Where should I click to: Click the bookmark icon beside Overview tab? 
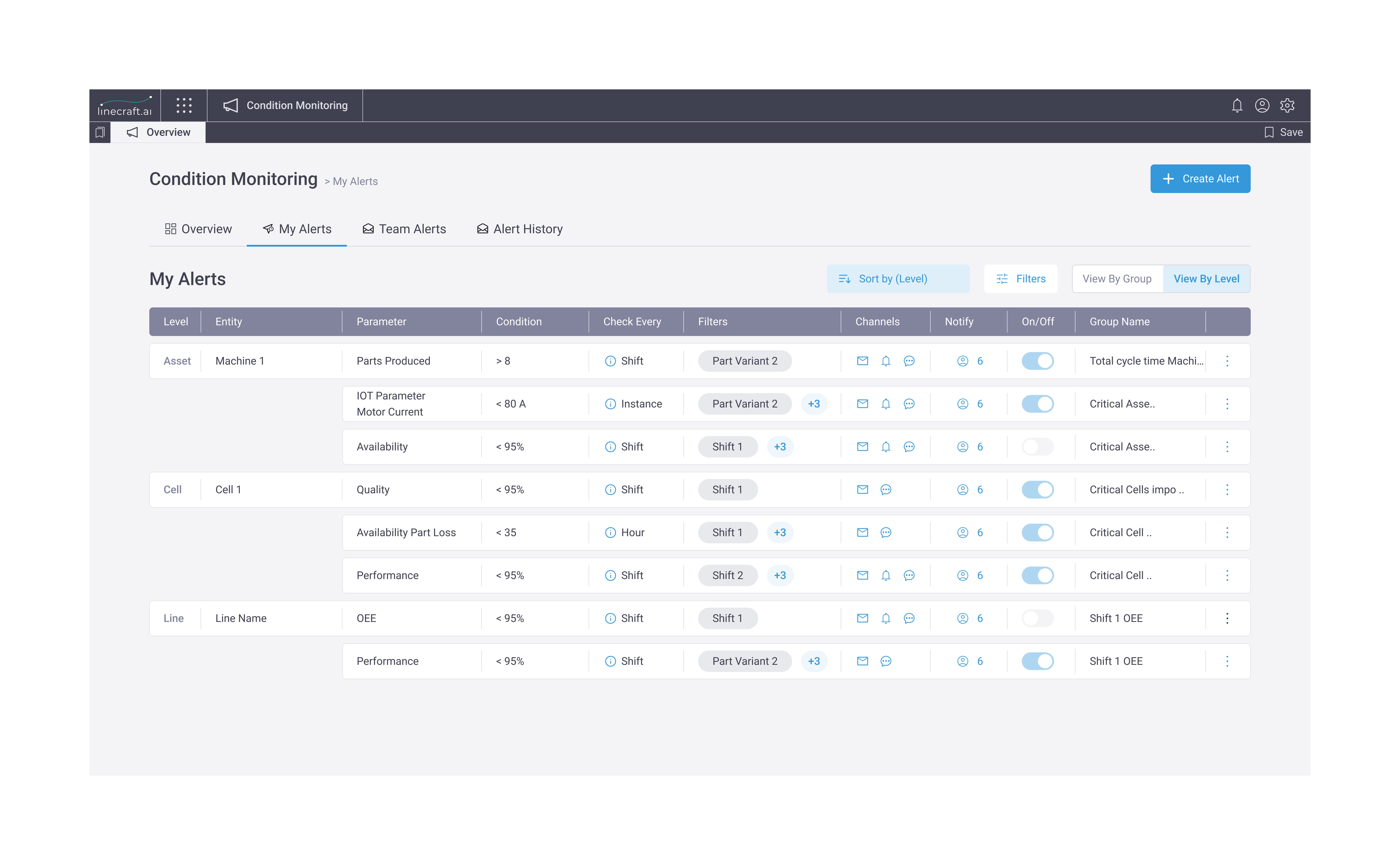tap(100, 132)
